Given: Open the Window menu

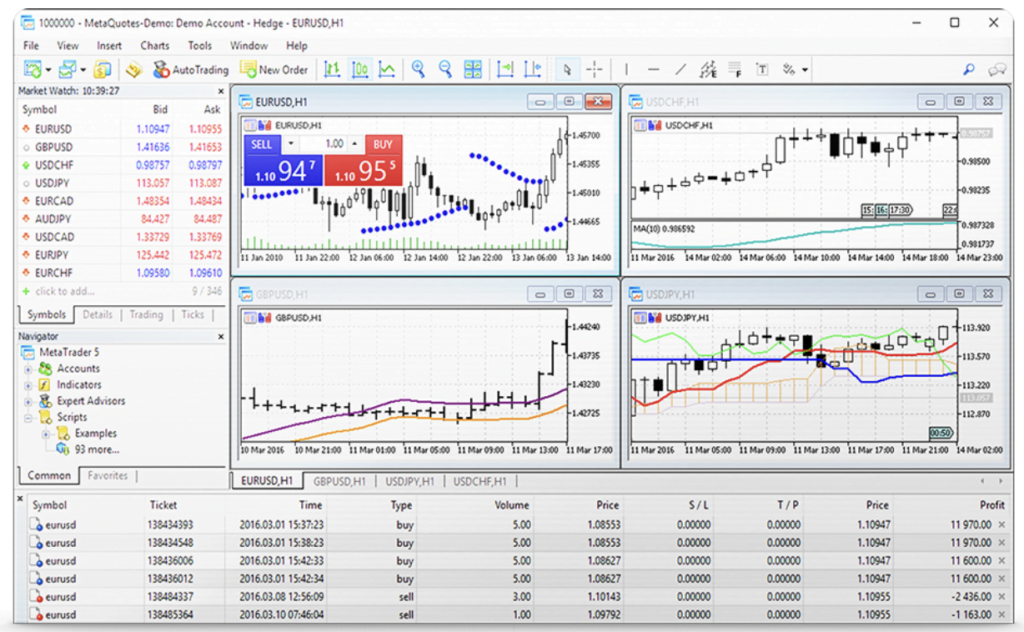Looking at the screenshot, I should pyautogui.click(x=249, y=46).
